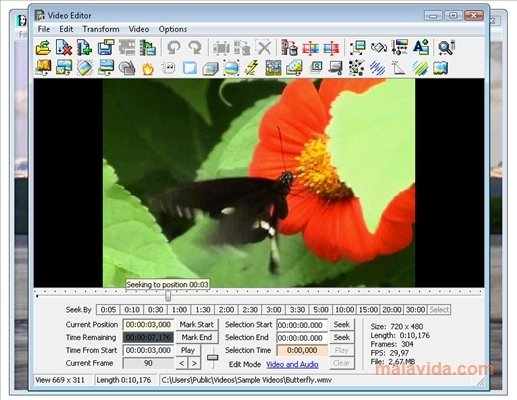The image size is (517, 400).
Task: Click the Butterfly.wmv file path in status bar
Action: click(x=247, y=380)
